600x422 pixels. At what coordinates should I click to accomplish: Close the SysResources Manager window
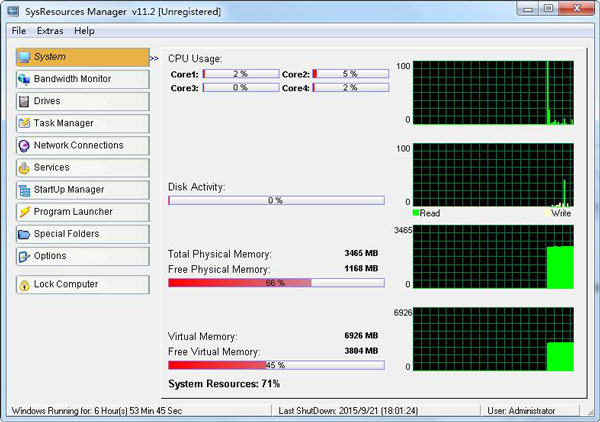[577, 8]
